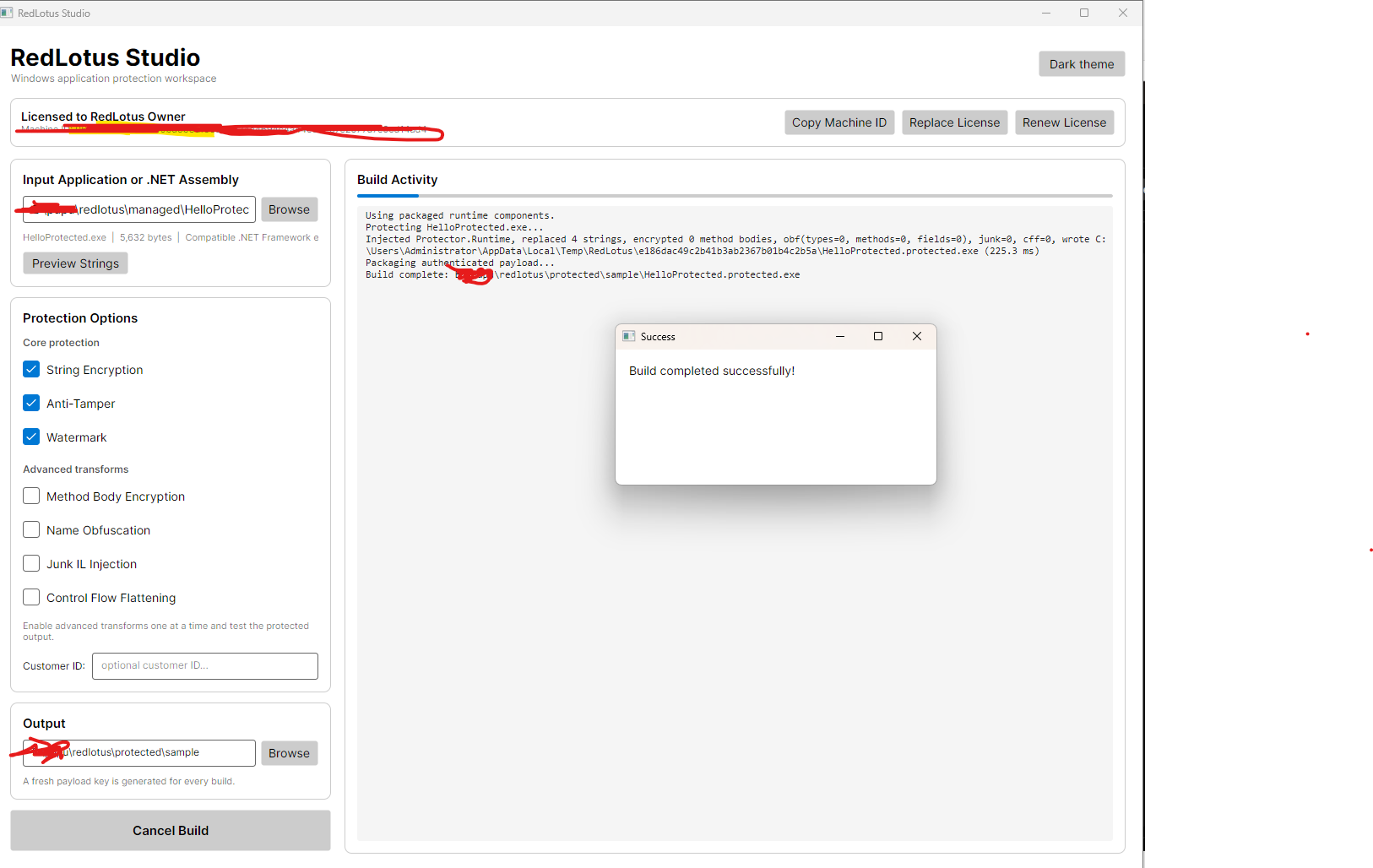Click the Renew License button
This screenshot has width=1373, height=868.
coord(1064,122)
